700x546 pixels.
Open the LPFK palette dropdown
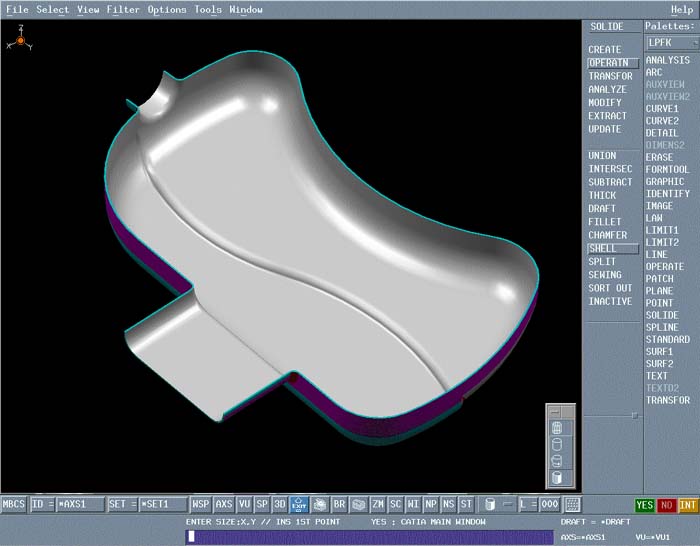click(x=671, y=43)
